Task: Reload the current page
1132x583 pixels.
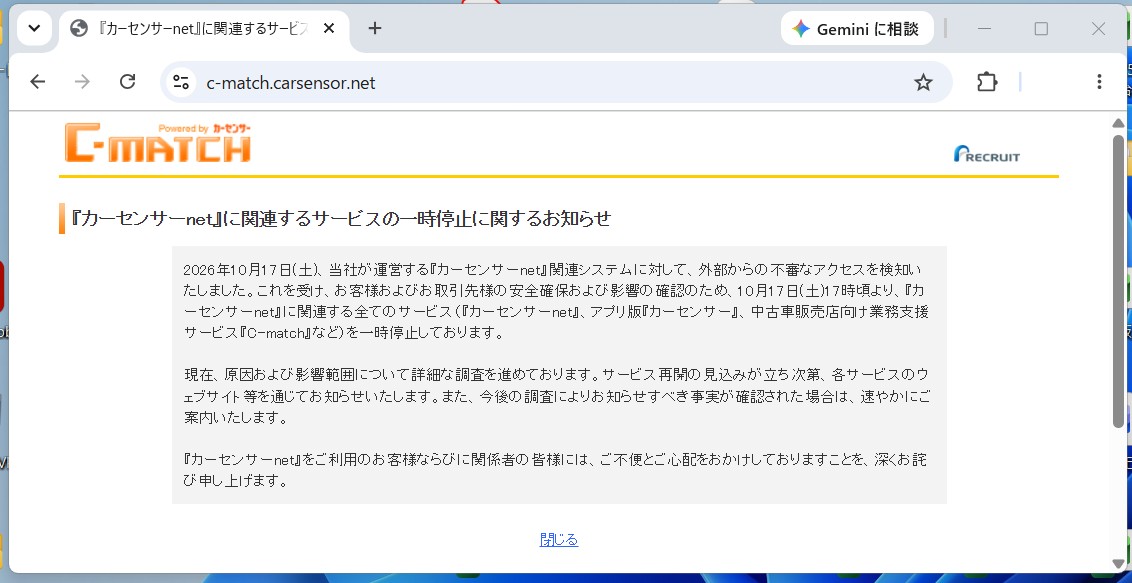Action: 128,82
